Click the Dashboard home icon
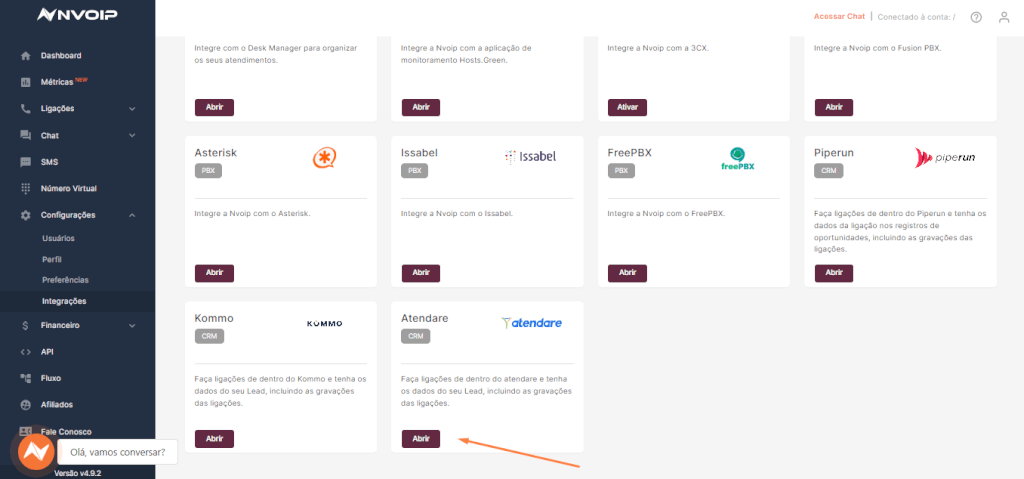The height and width of the screenshot is (479, 1024). point(25,56)
